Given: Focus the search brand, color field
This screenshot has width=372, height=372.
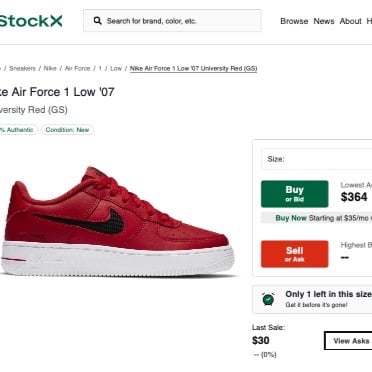Looking at the screenshot, I should pos(172,21).
